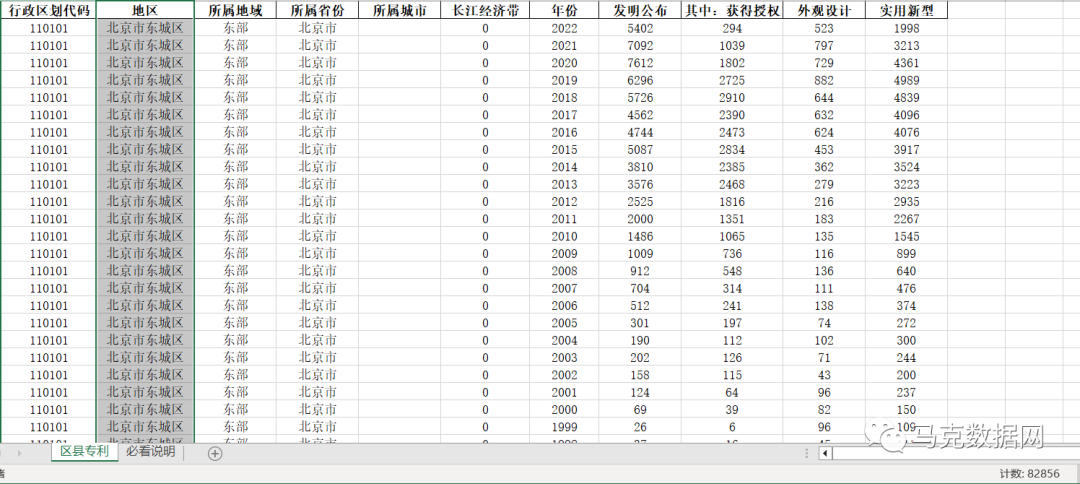Select 北京市 province cell in the 2017 row
The image size is (1080, 484).
click(318, 115)
